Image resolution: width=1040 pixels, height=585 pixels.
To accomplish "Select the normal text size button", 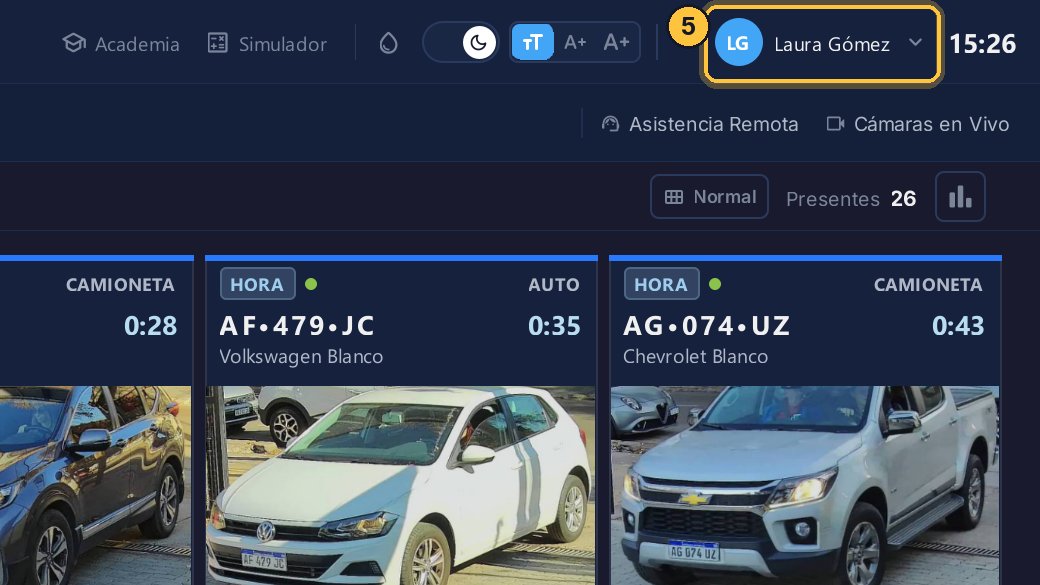I will click(533, 42).
